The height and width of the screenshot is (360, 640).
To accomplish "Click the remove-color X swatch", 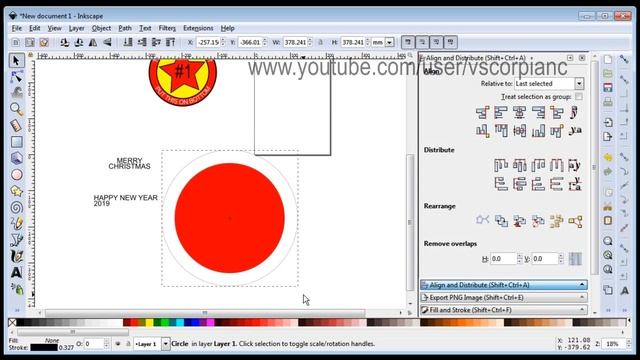I will [12, 323].
